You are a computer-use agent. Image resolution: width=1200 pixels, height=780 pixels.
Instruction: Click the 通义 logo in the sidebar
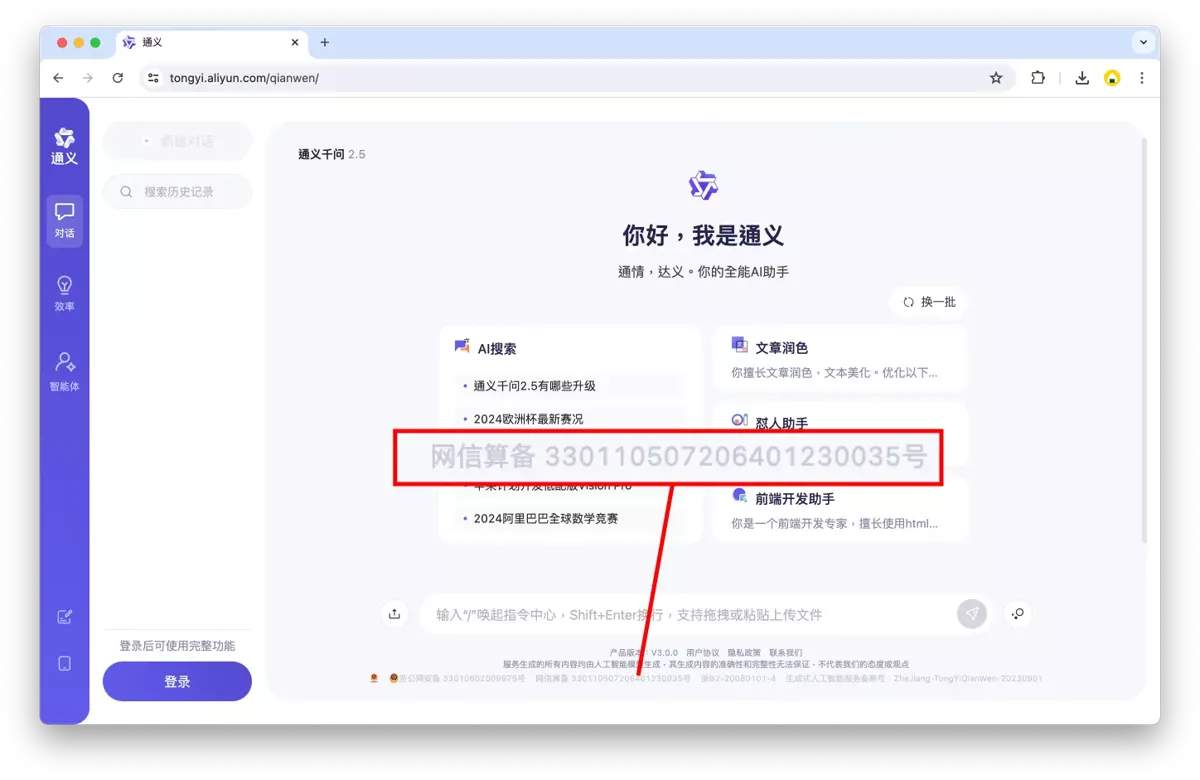[x=64, y=146]
